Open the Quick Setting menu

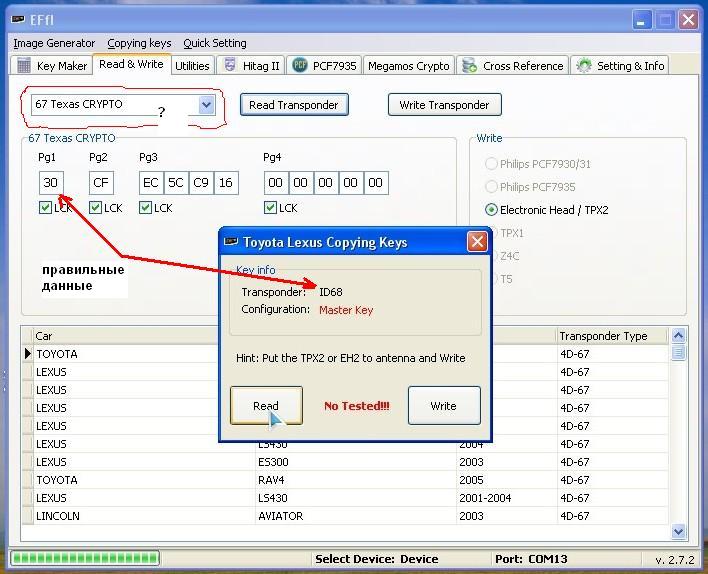[x=215, y=43]
